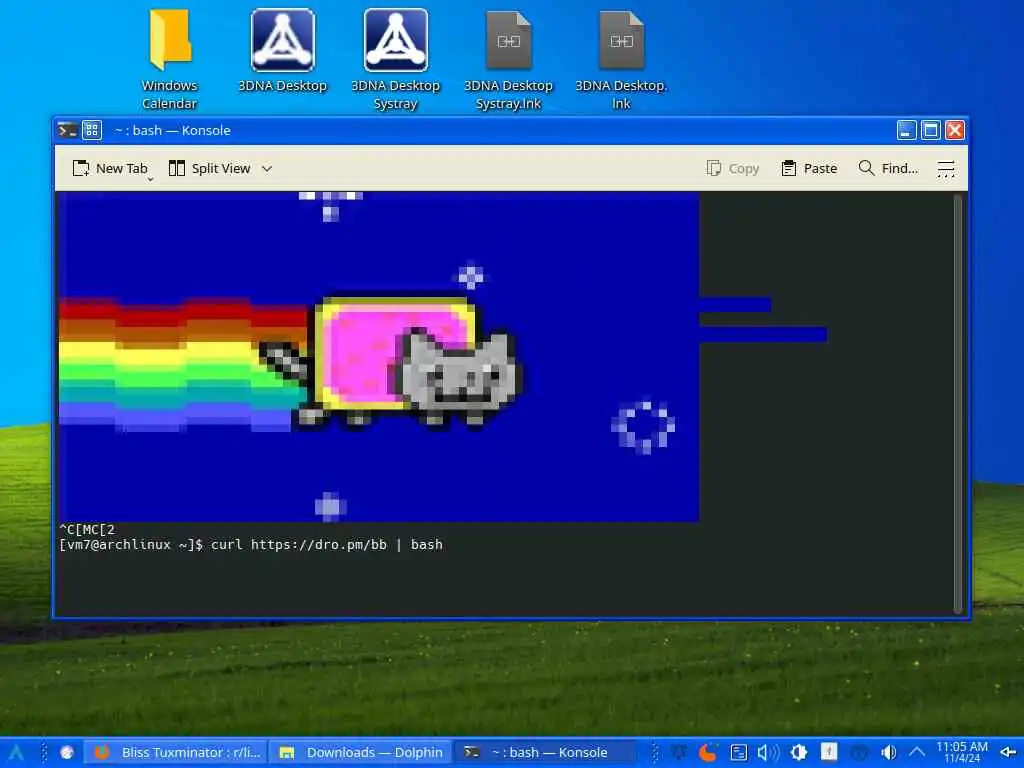Paste clipboard text into the terminal

pos(809,168)
